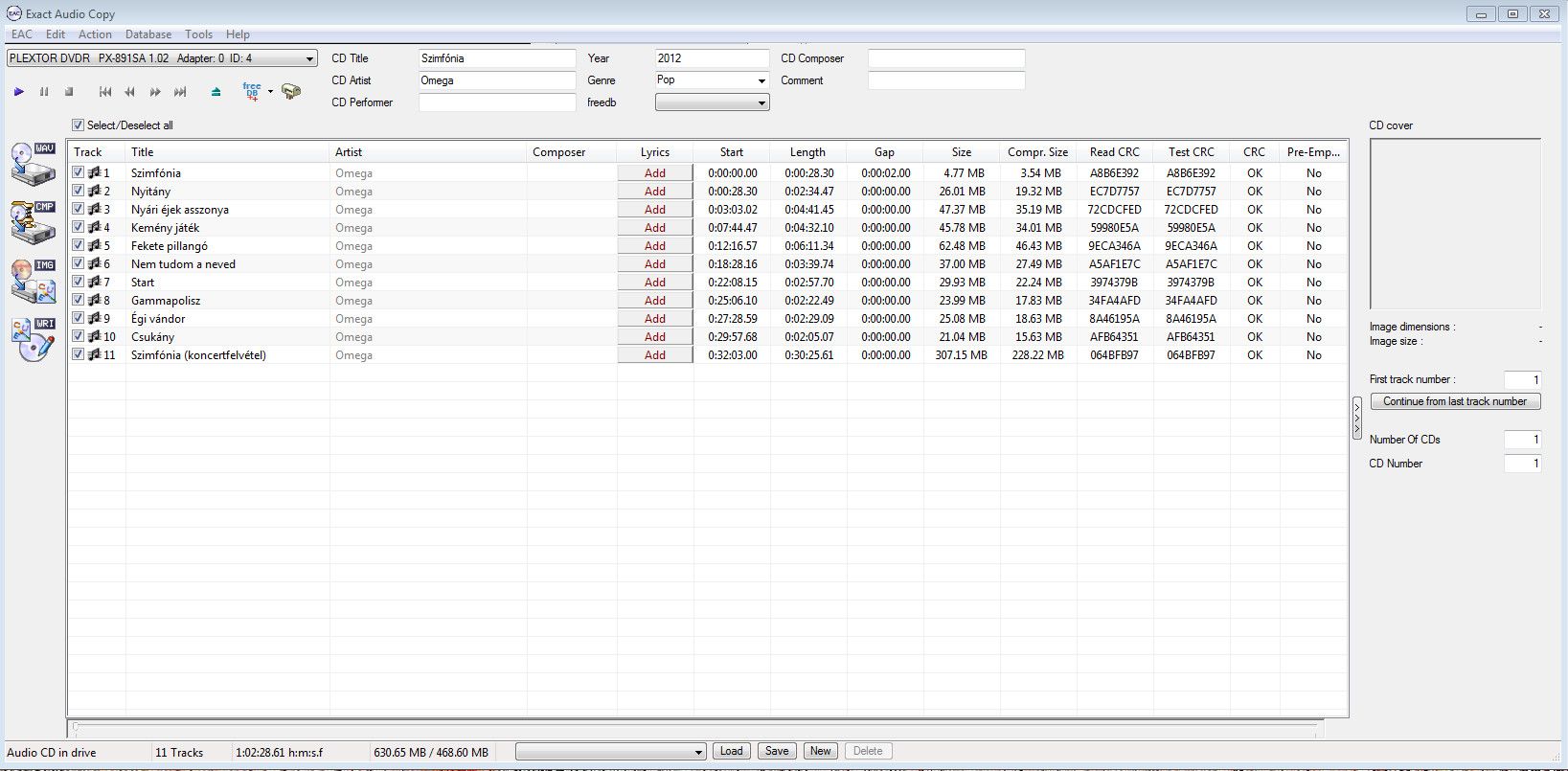The image size is (1568, 771).
Task: Rewind with the fast-backward button
Action: pyautogui.click(x=130, y=92)
